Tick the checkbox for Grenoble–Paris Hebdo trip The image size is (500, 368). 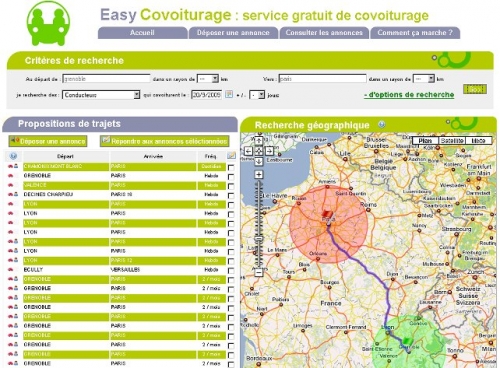click(x=231, y=176)
